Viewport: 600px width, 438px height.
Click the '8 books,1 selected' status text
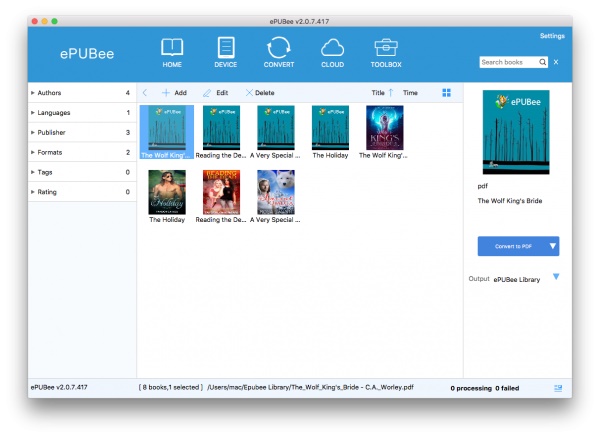(170, 387)
